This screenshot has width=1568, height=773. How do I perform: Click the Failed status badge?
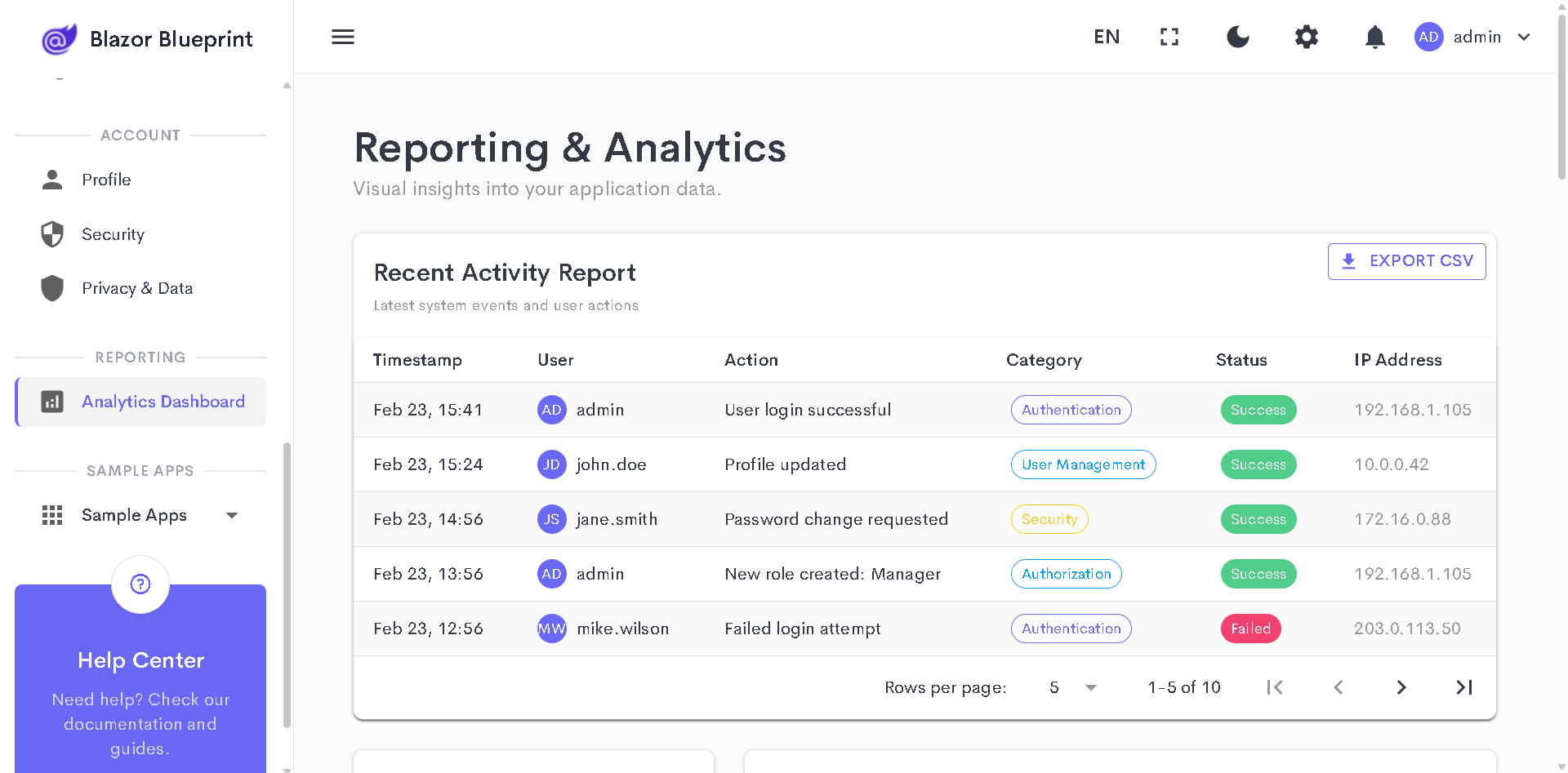1250,629
